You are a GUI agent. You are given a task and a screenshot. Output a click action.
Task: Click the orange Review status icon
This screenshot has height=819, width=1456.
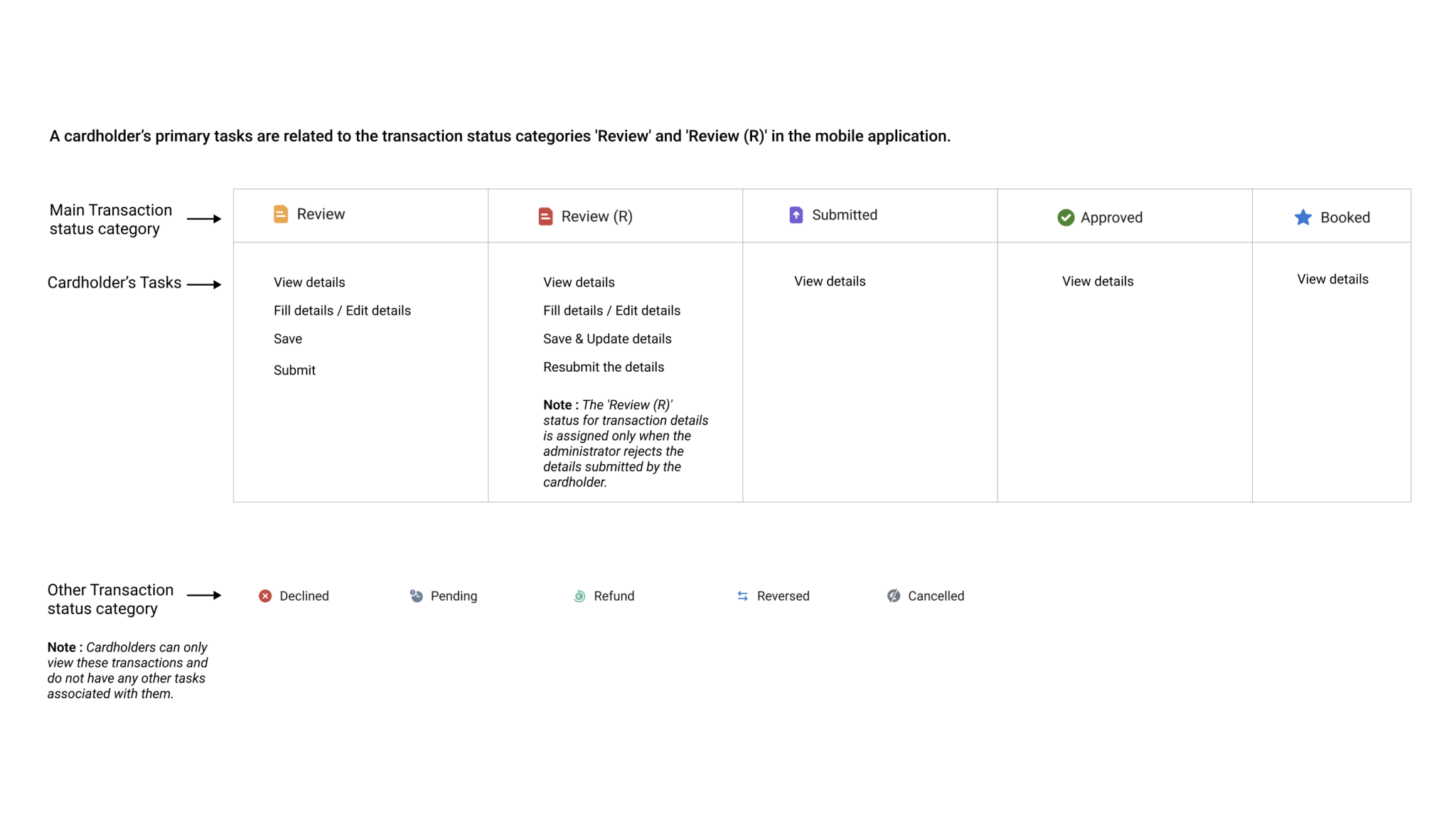point(281,214)
